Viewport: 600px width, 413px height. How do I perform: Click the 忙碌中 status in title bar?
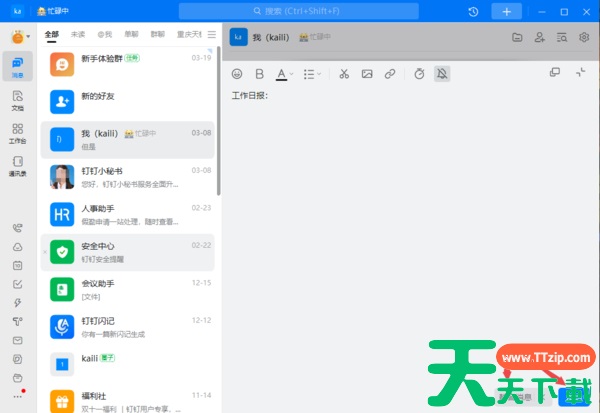coord(53,11)
